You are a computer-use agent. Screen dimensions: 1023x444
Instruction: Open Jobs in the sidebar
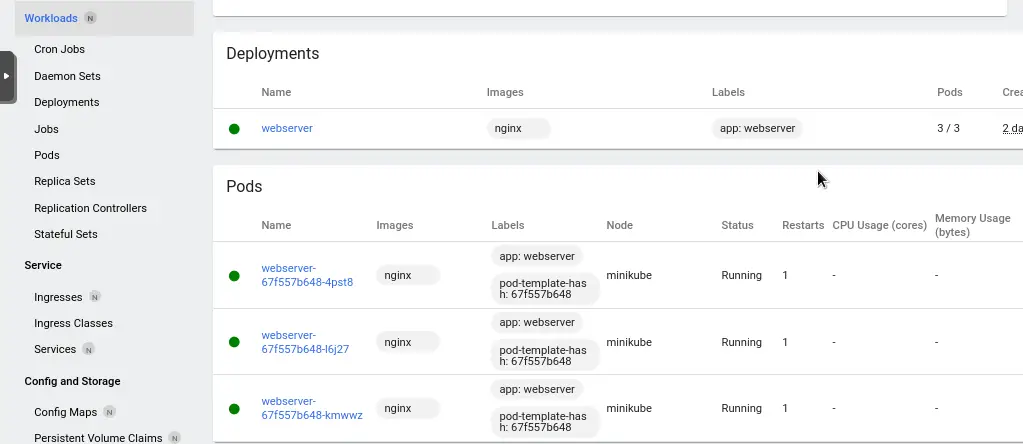pos(46,129)
